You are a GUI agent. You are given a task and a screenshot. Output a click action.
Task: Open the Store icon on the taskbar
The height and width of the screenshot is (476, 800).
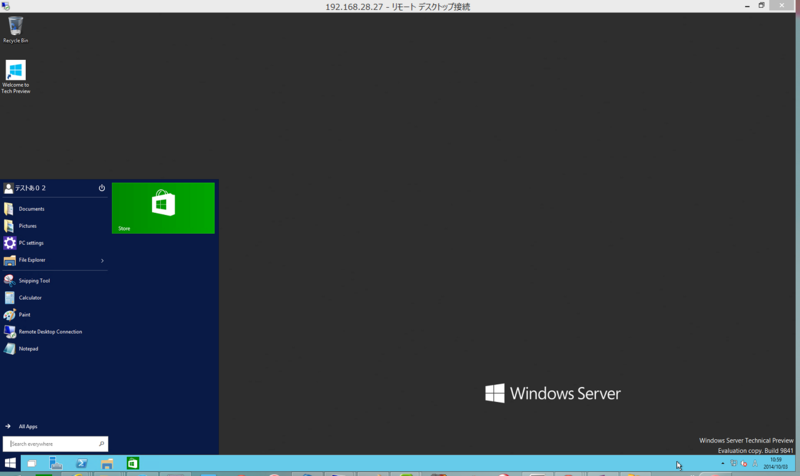pyautogui.click(x=133, y=463)
